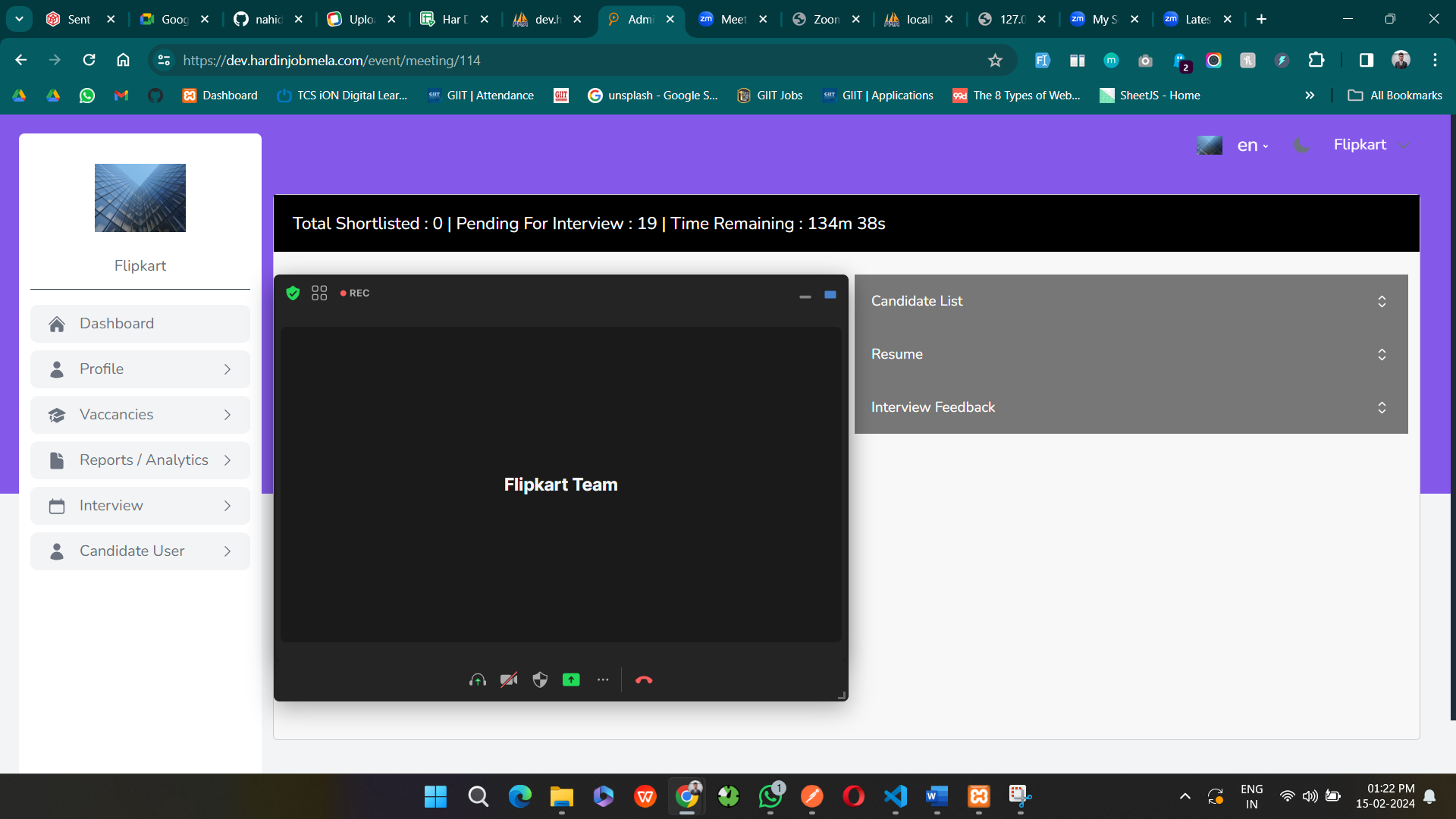
Task: Open the Flipkart user account menu
Action: tap(1370, 145)
